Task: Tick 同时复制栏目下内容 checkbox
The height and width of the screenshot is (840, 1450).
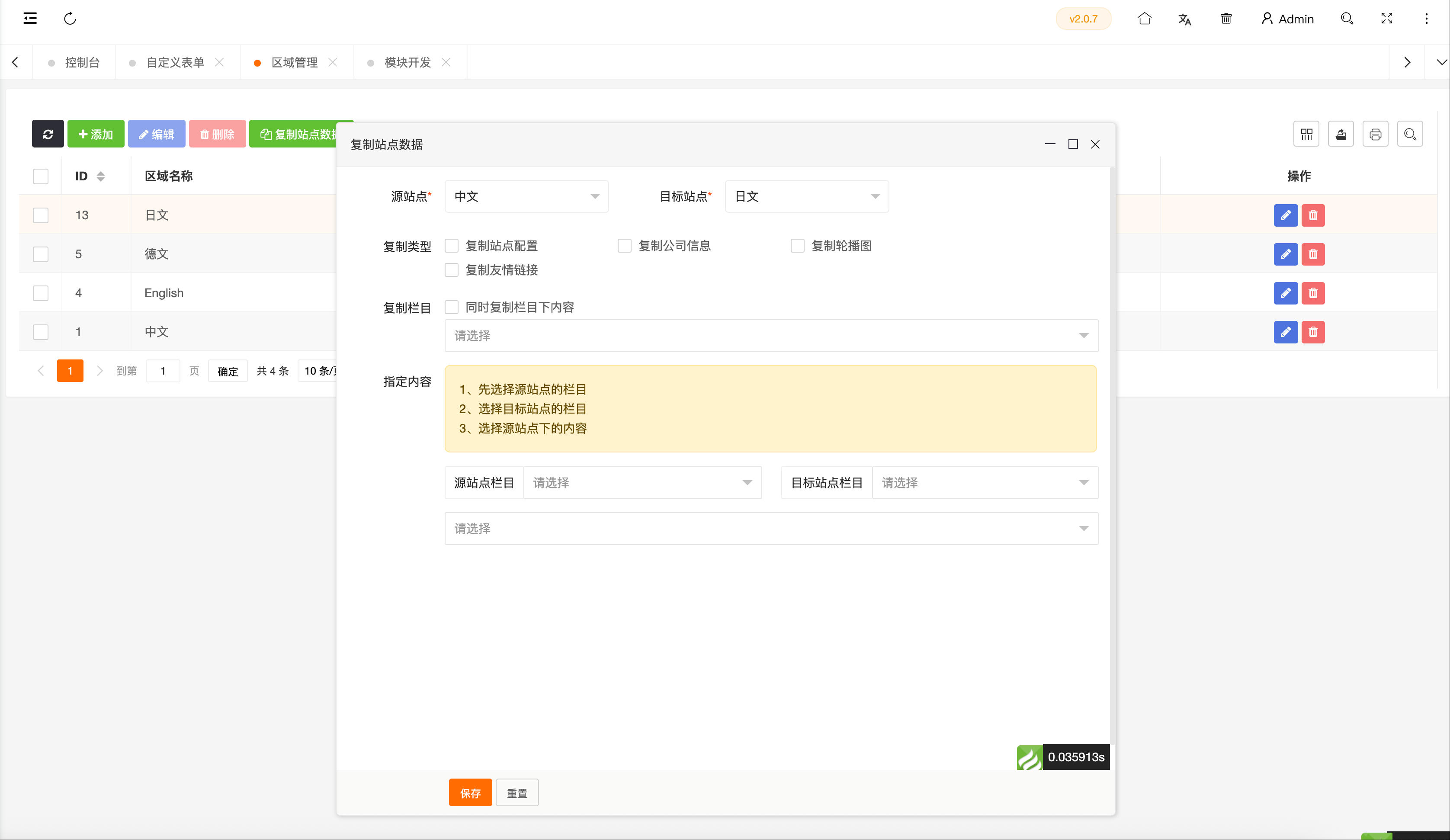Action: (x=452, y=307)
